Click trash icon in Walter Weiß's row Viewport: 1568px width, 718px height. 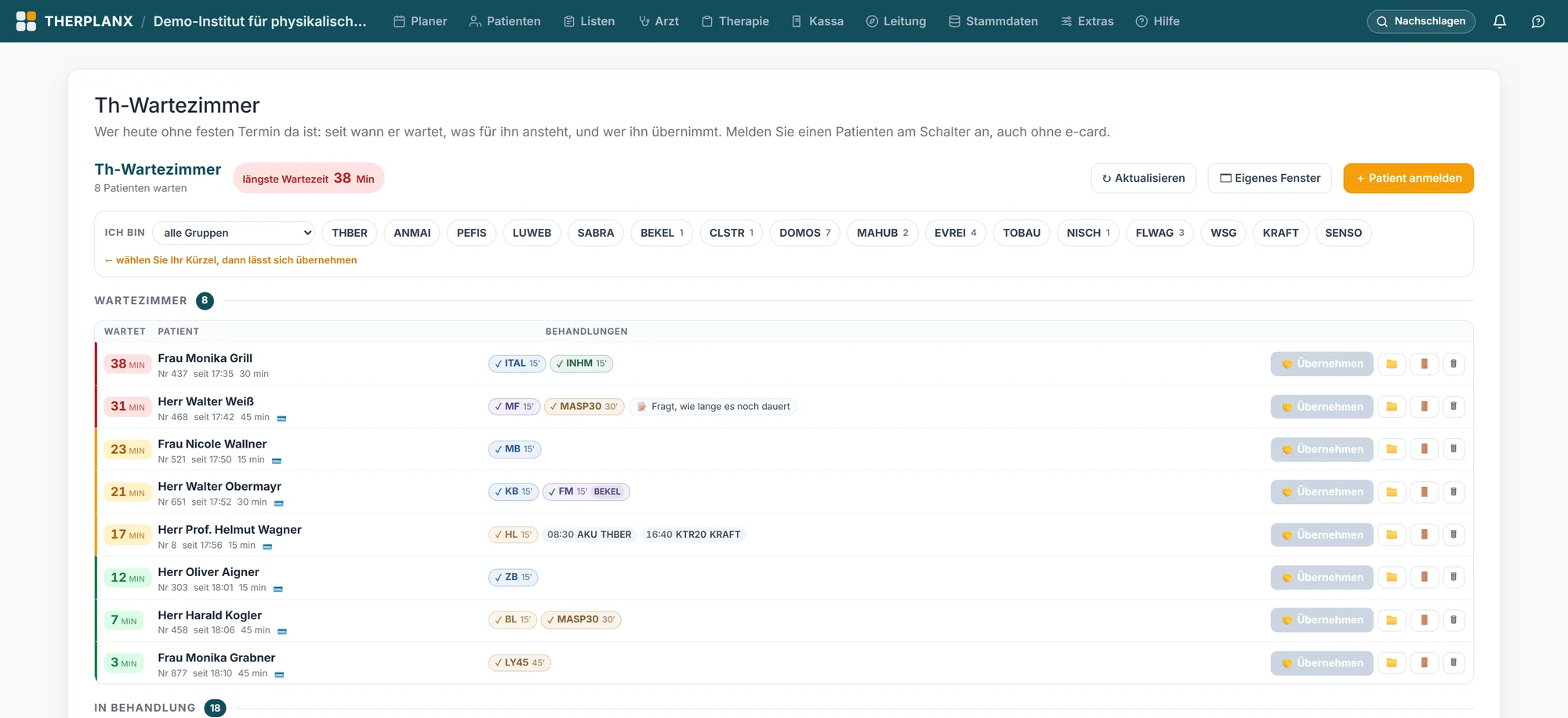(x=1454, y=406)
